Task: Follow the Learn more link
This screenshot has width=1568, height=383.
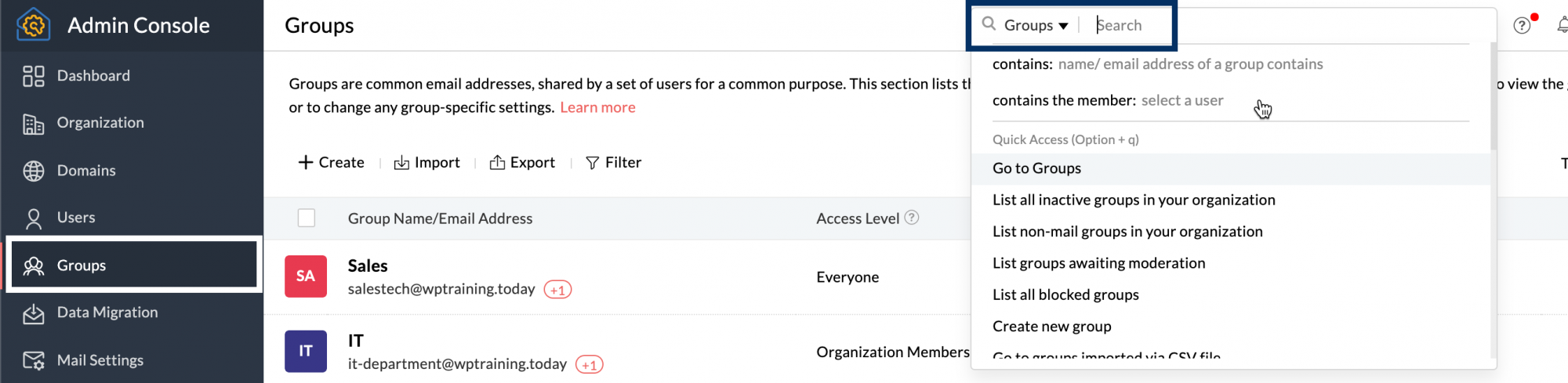Action: coord(597,107)
